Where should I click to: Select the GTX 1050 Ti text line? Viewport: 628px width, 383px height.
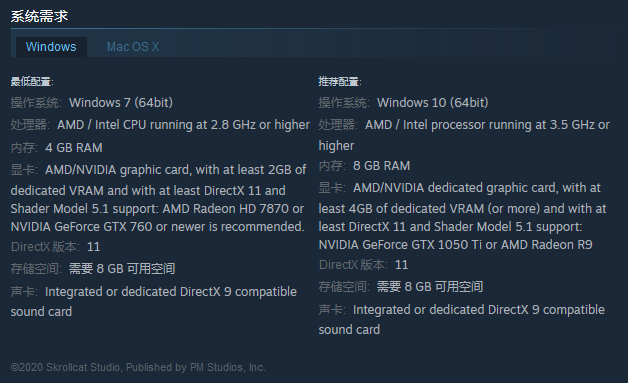pyautogui.click(x=455, y=245)
